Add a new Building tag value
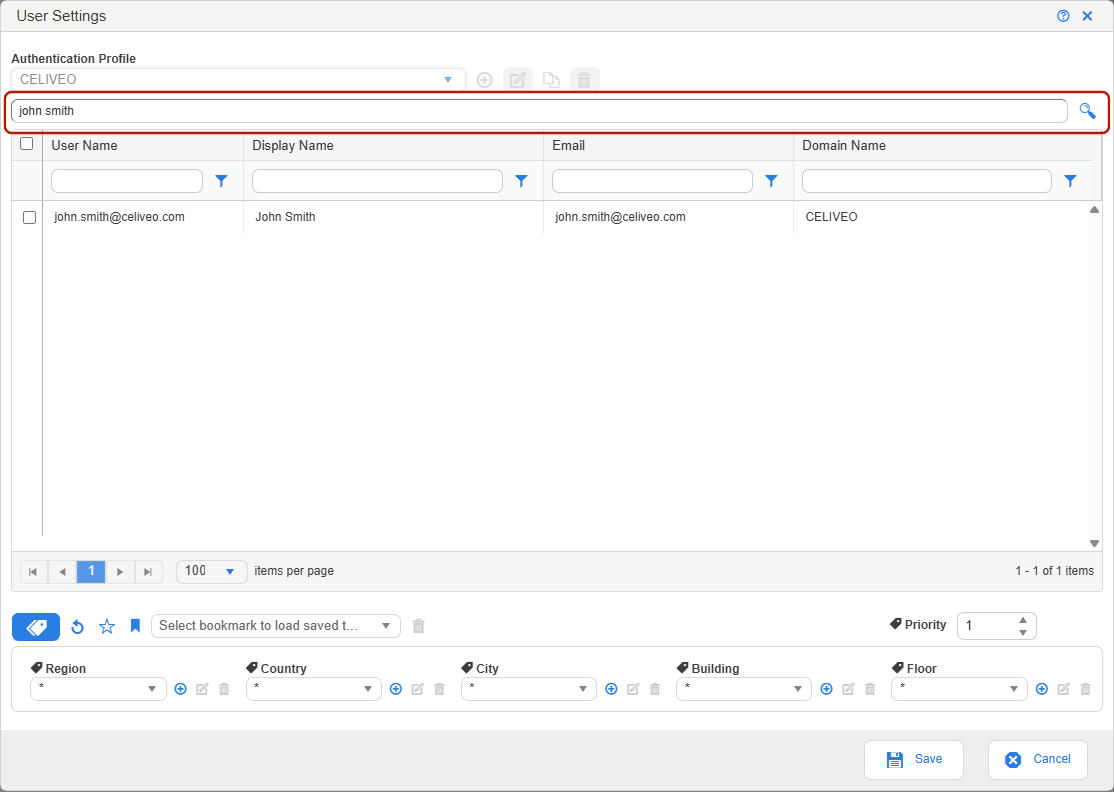 point(826,689)
